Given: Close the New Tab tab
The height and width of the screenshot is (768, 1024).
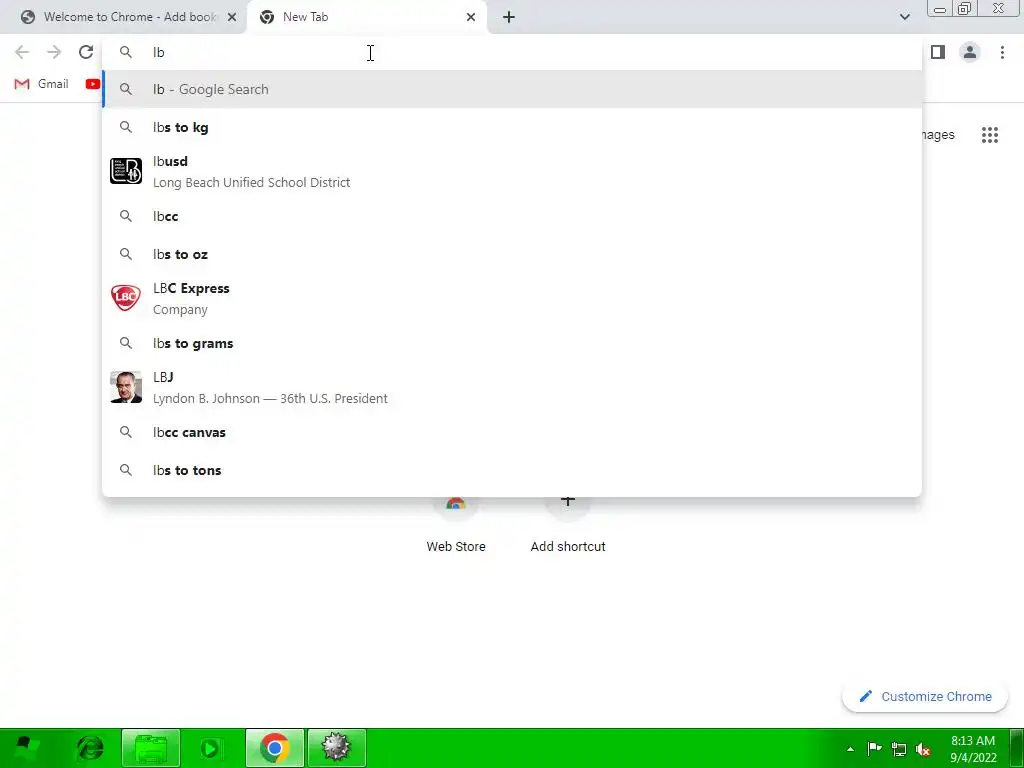Looking at the screenshot, I should (471, 18).
